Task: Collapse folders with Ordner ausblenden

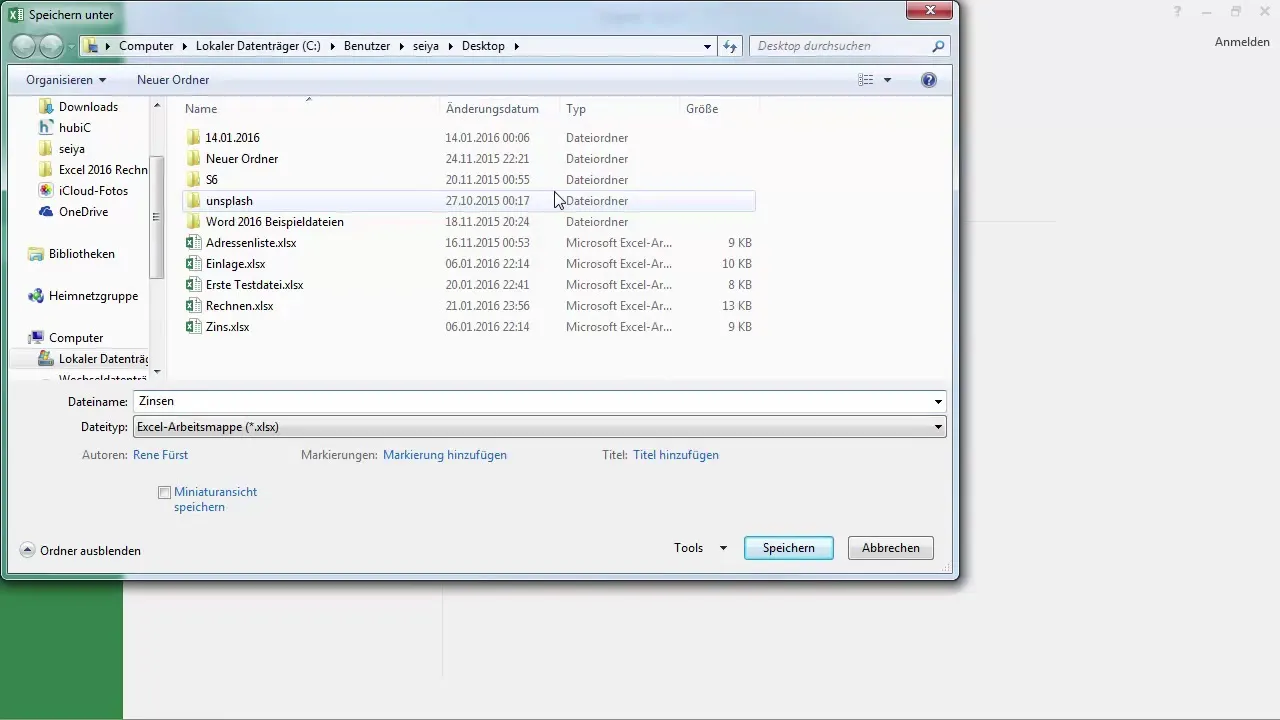Action: (80, 551)
